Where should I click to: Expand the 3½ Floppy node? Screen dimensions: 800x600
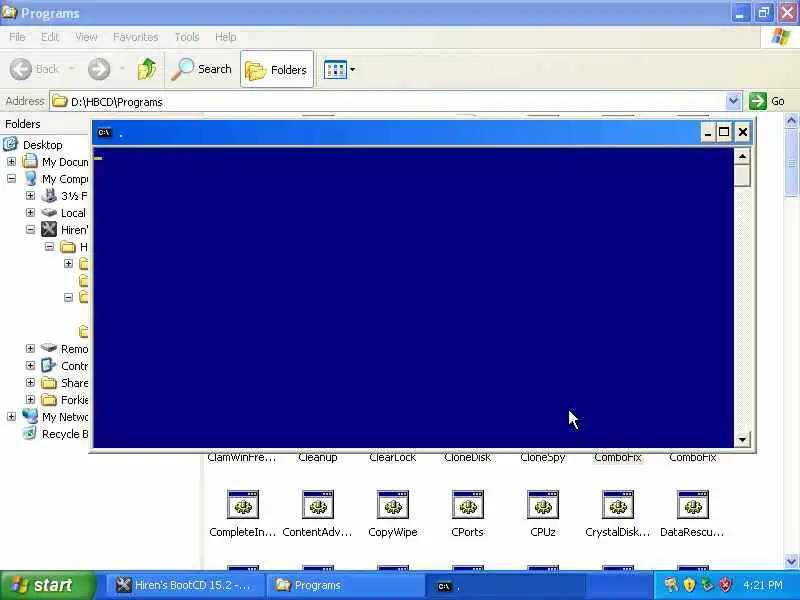(30, 195)
